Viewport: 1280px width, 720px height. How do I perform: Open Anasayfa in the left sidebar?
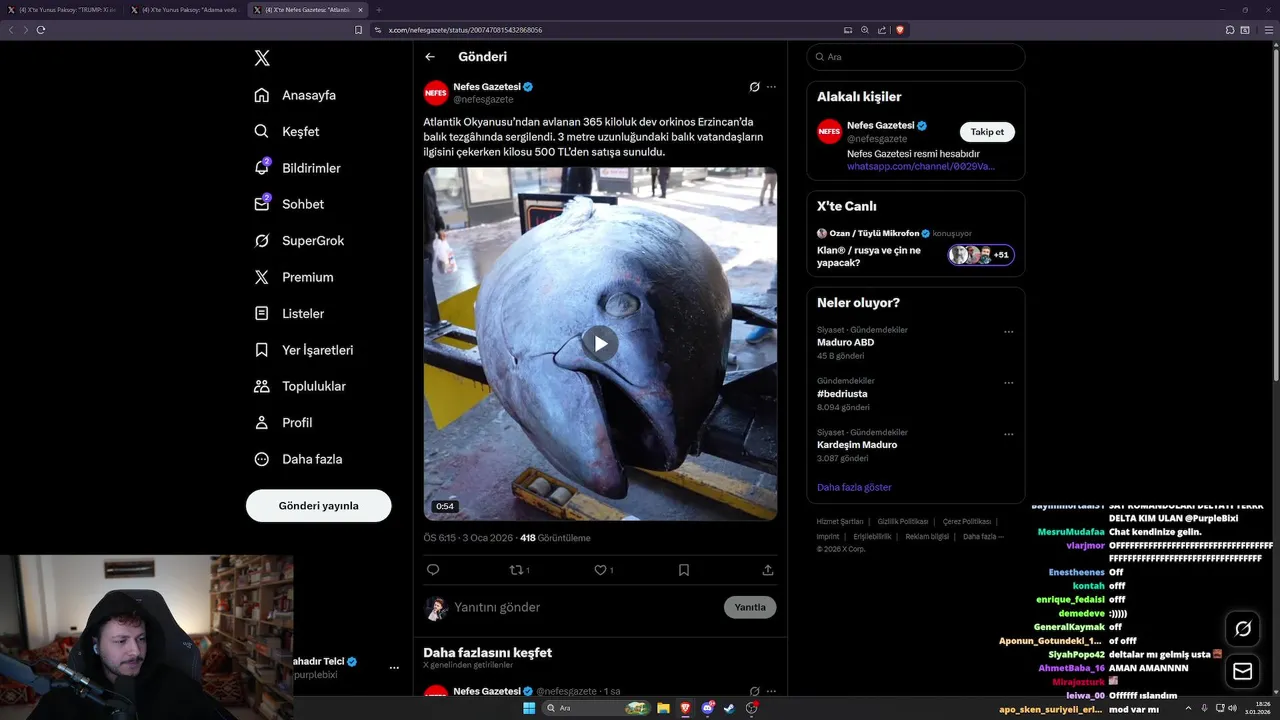[295, 95]
